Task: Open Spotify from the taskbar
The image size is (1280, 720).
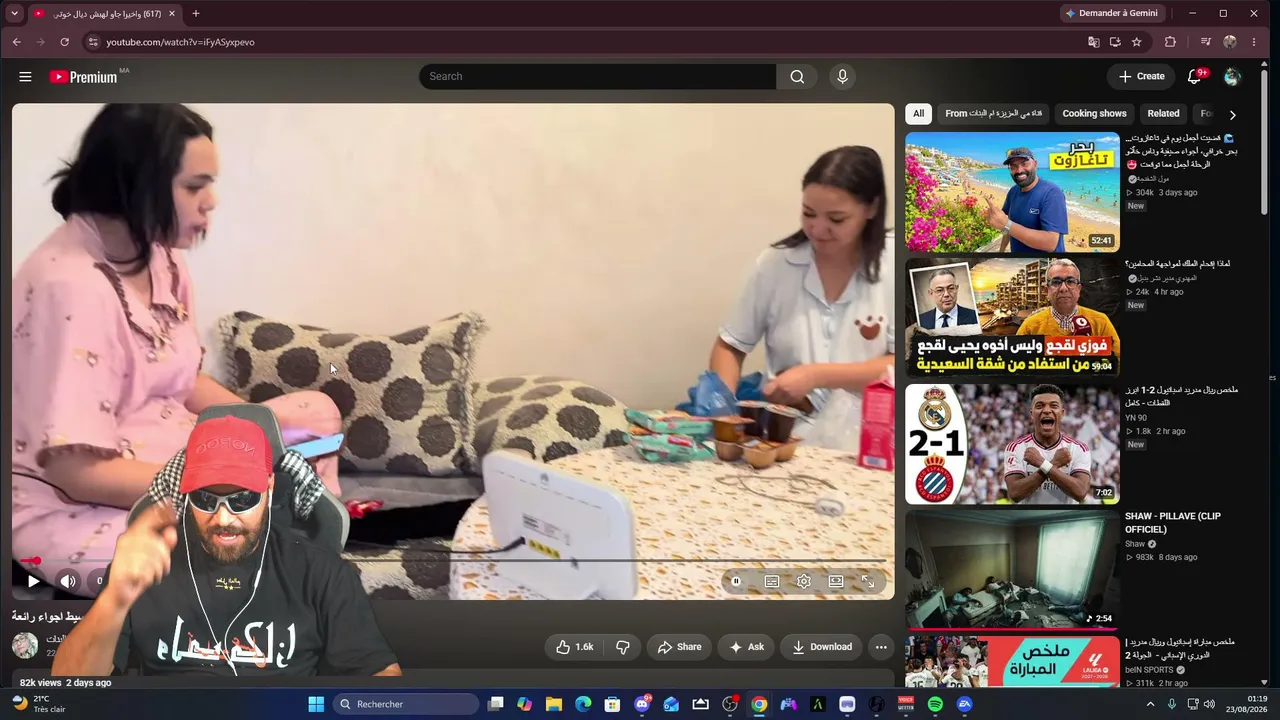Action: pyautogui.click(x=935, y=704)
